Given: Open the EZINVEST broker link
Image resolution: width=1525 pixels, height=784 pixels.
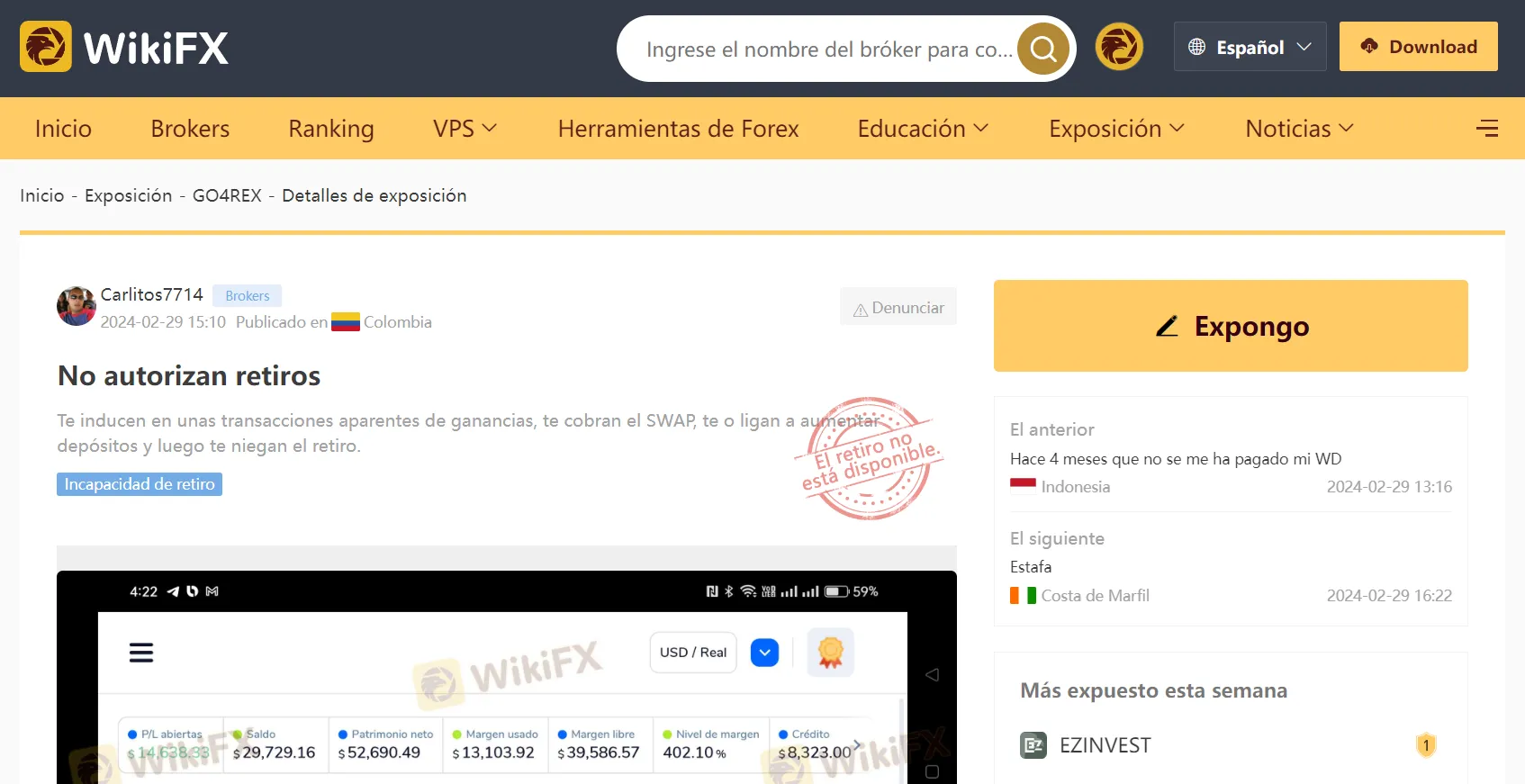Looking at the screenshot, I should pos(1105,745).
